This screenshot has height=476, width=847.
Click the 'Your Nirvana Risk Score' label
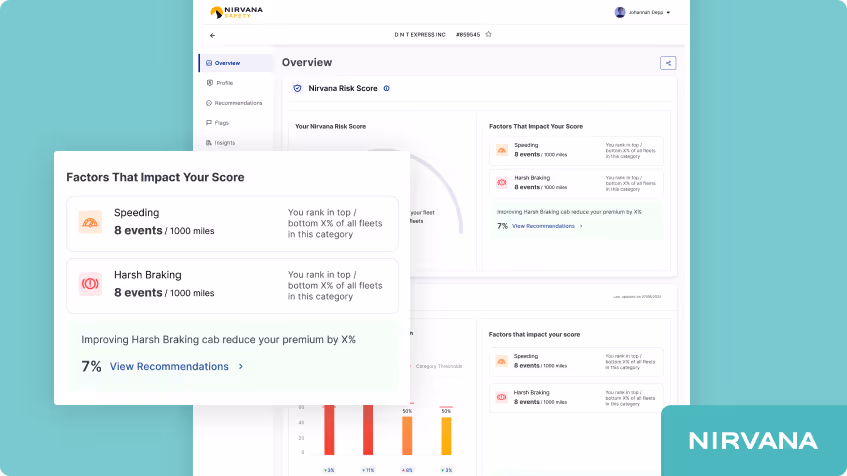point(331,126)
